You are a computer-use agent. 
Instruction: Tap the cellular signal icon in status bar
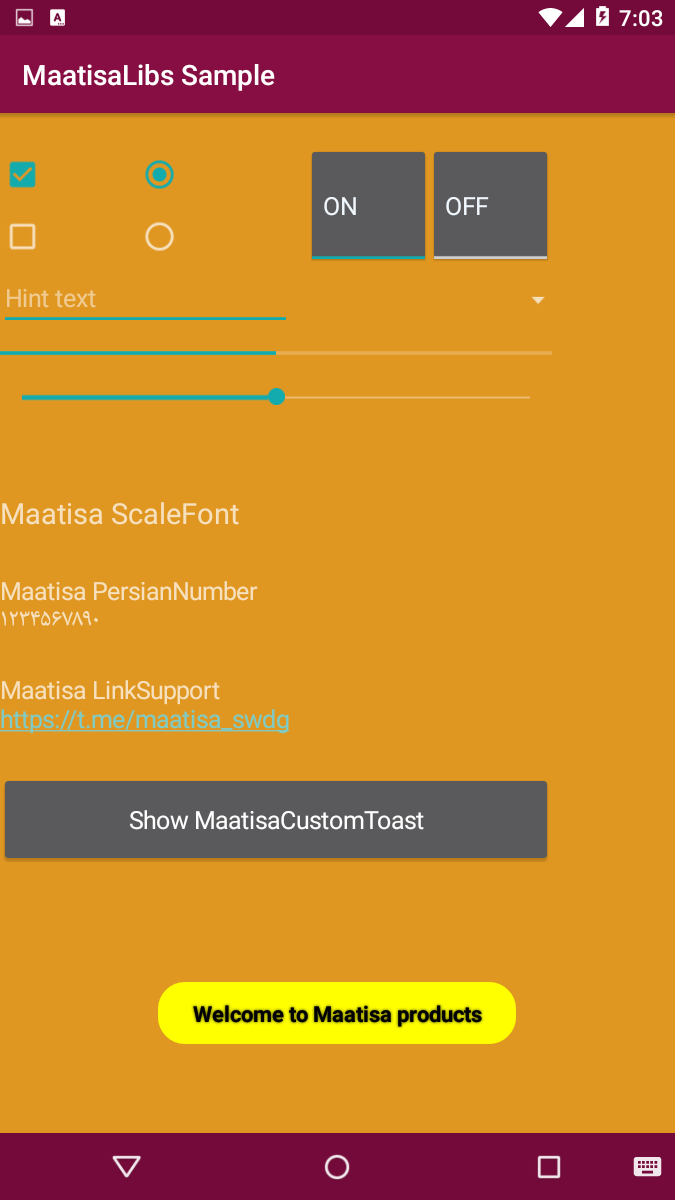click(578, 16)
